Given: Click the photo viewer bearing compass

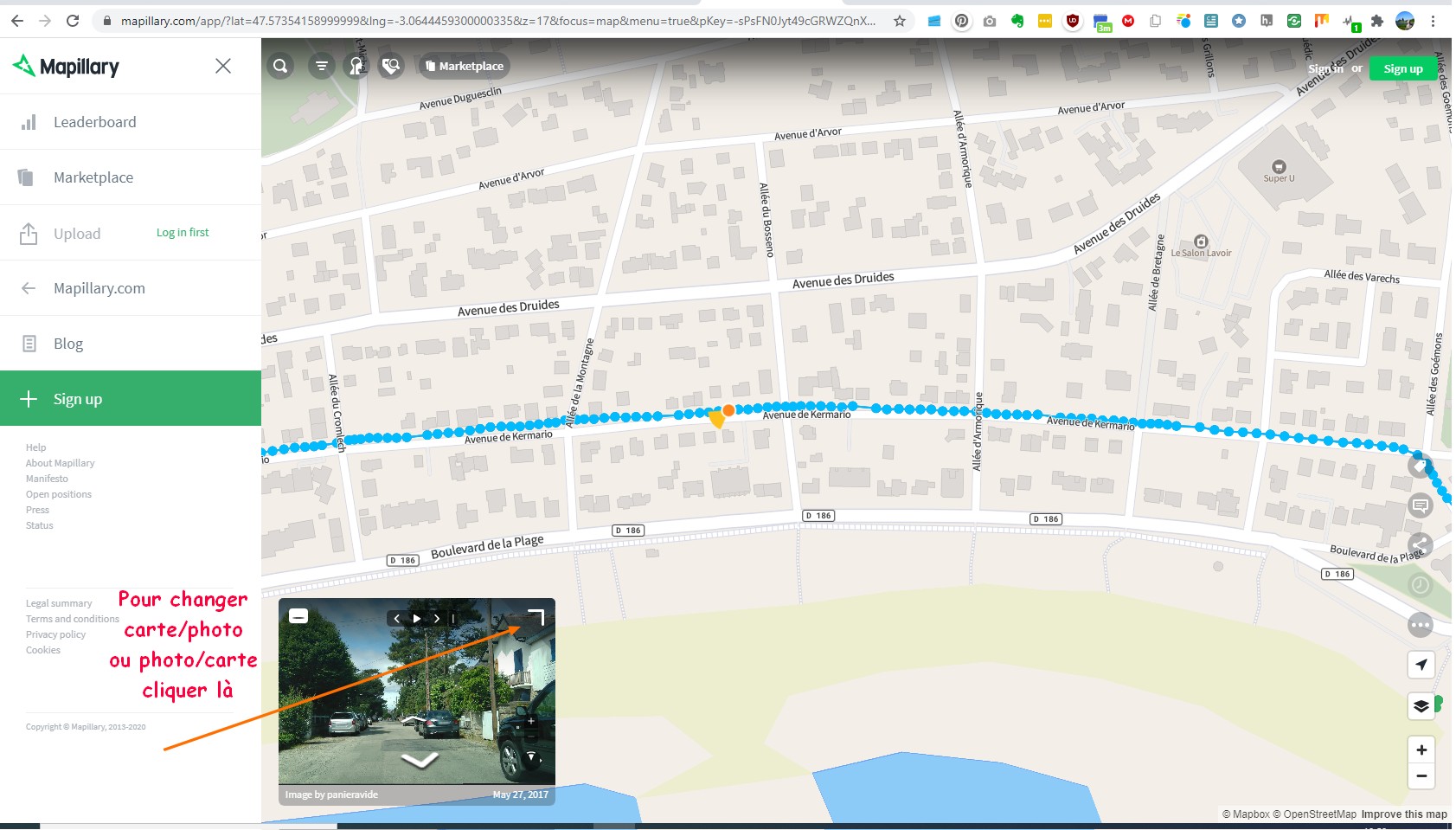Looking at the screenshot, I should [531, 757].
